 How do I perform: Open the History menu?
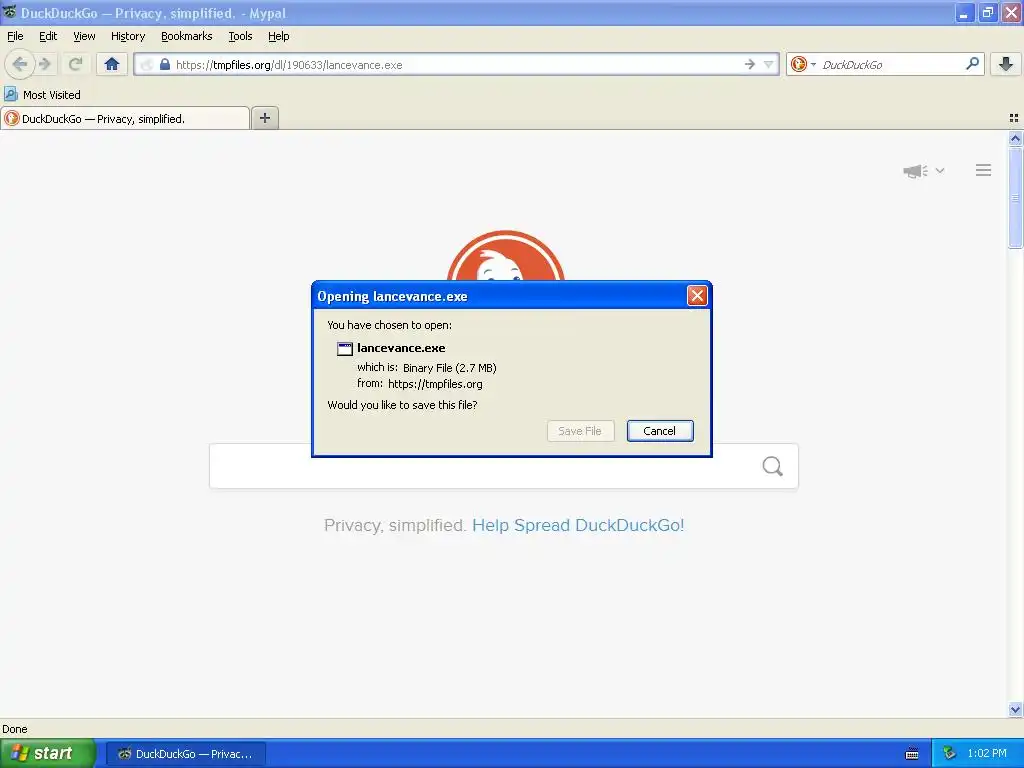click(x=128, y=36)
